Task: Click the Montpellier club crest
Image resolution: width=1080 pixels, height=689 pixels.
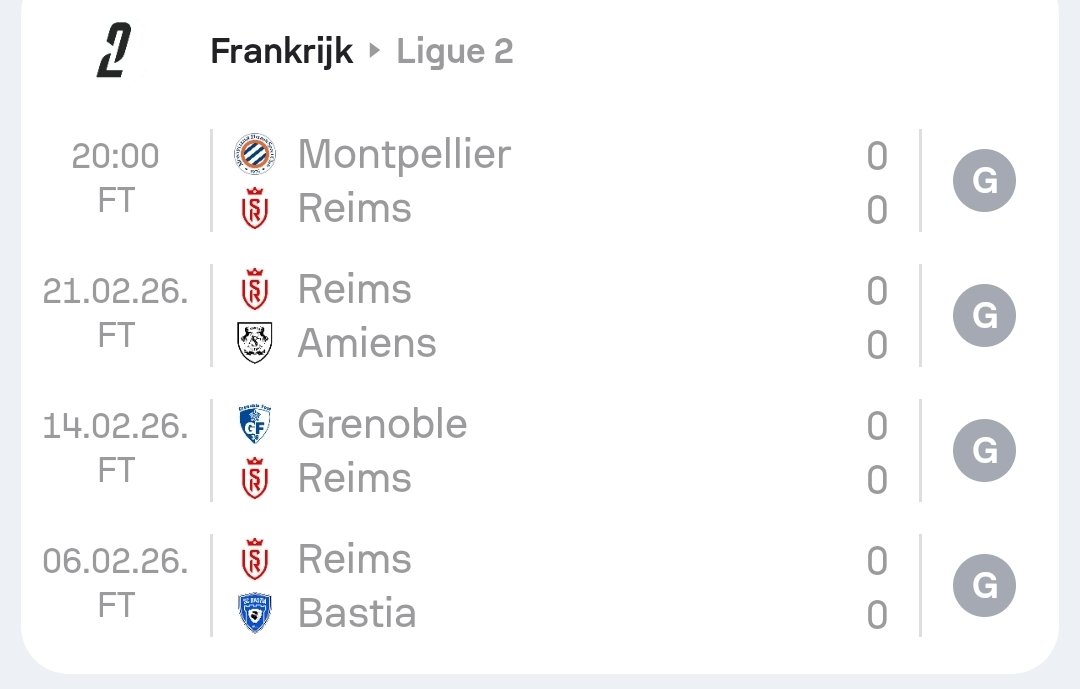Action: tap(255, 155)
